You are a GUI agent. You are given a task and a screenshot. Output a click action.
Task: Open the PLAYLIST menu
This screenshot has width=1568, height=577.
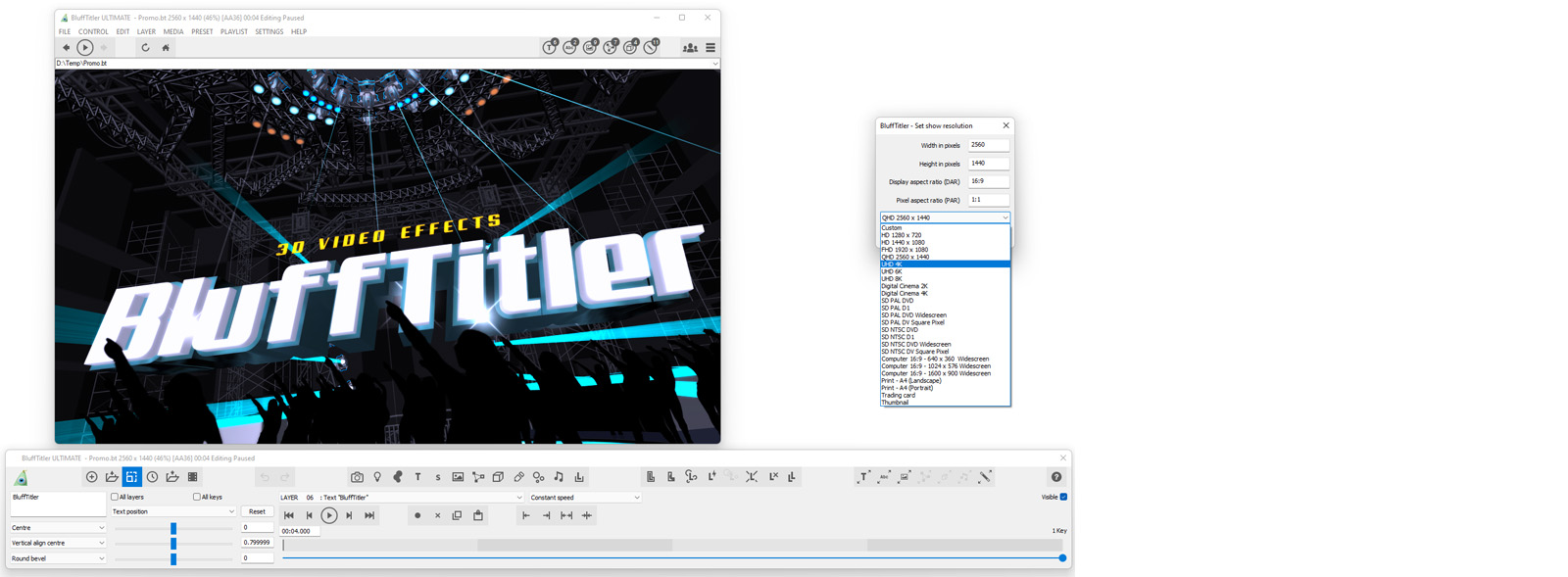(x=234, y=31)
